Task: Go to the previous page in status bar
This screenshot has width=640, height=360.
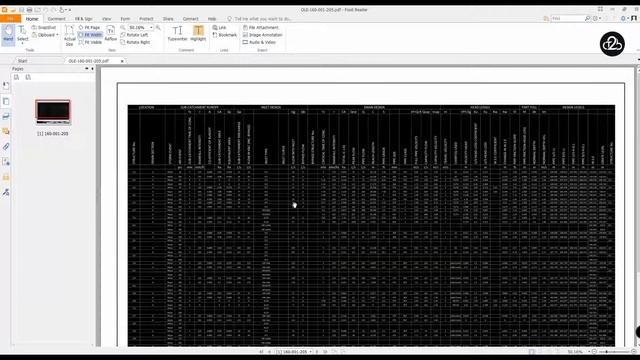Action: pyautogui.click(x=269, y=351)
